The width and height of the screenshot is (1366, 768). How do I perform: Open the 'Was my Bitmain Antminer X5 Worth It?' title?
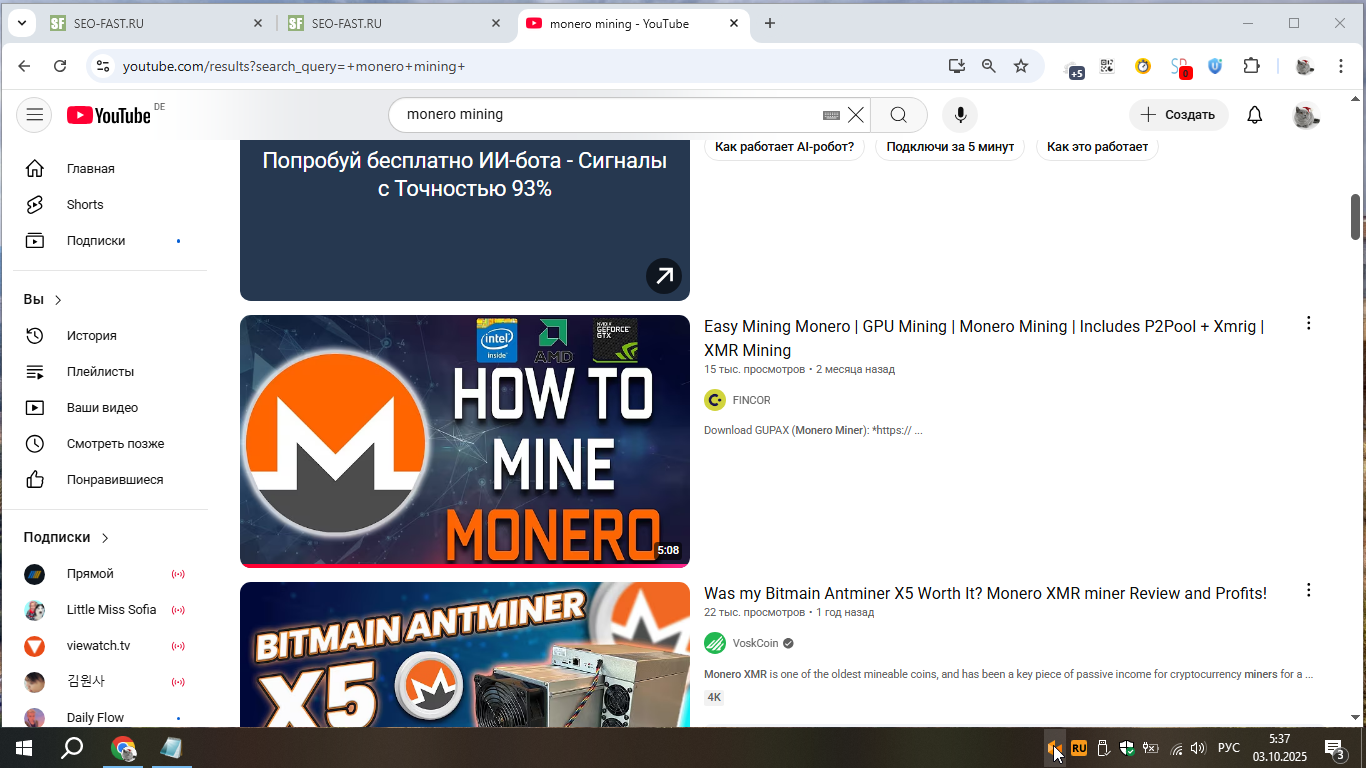(x=985, y=593)
